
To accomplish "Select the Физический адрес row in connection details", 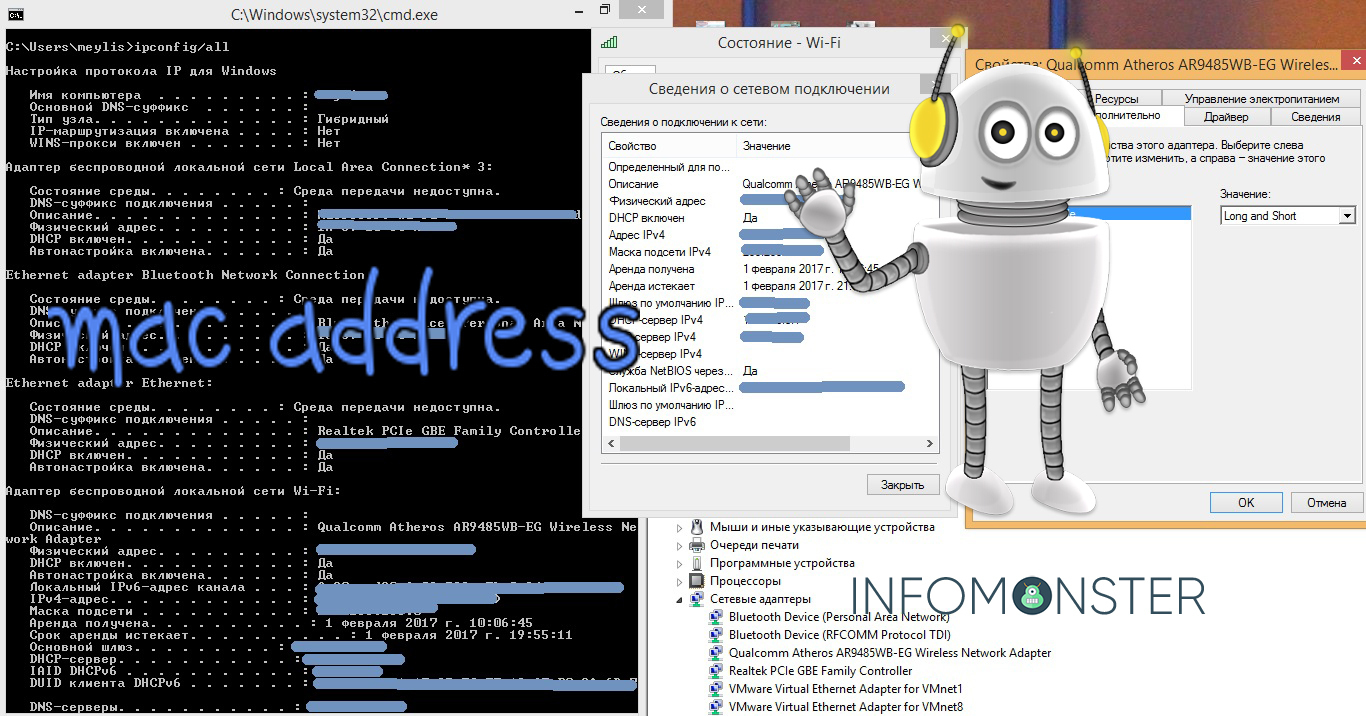I will click(769, 201).
